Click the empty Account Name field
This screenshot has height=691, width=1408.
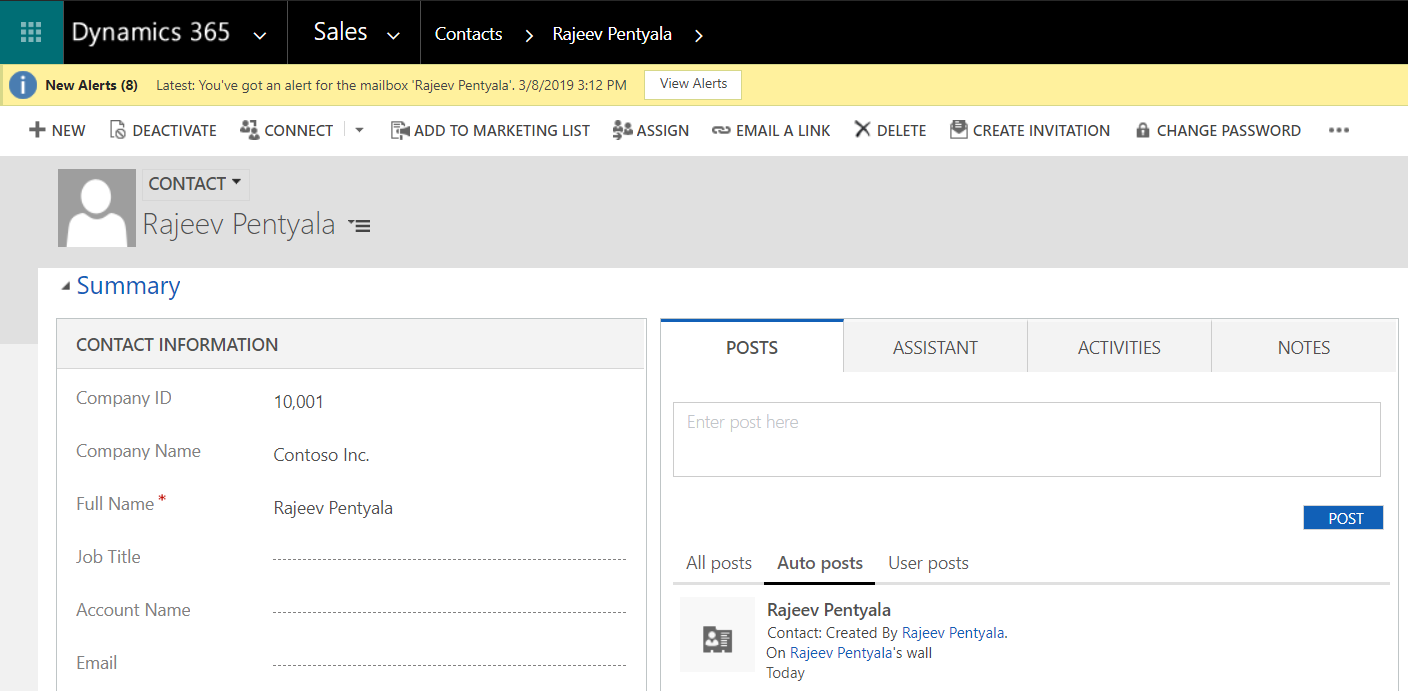pos(449,611)
